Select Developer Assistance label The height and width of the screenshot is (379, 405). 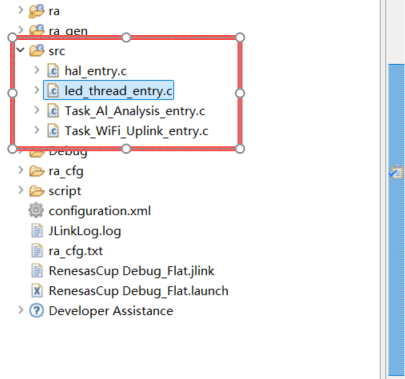tap(111, 311)
